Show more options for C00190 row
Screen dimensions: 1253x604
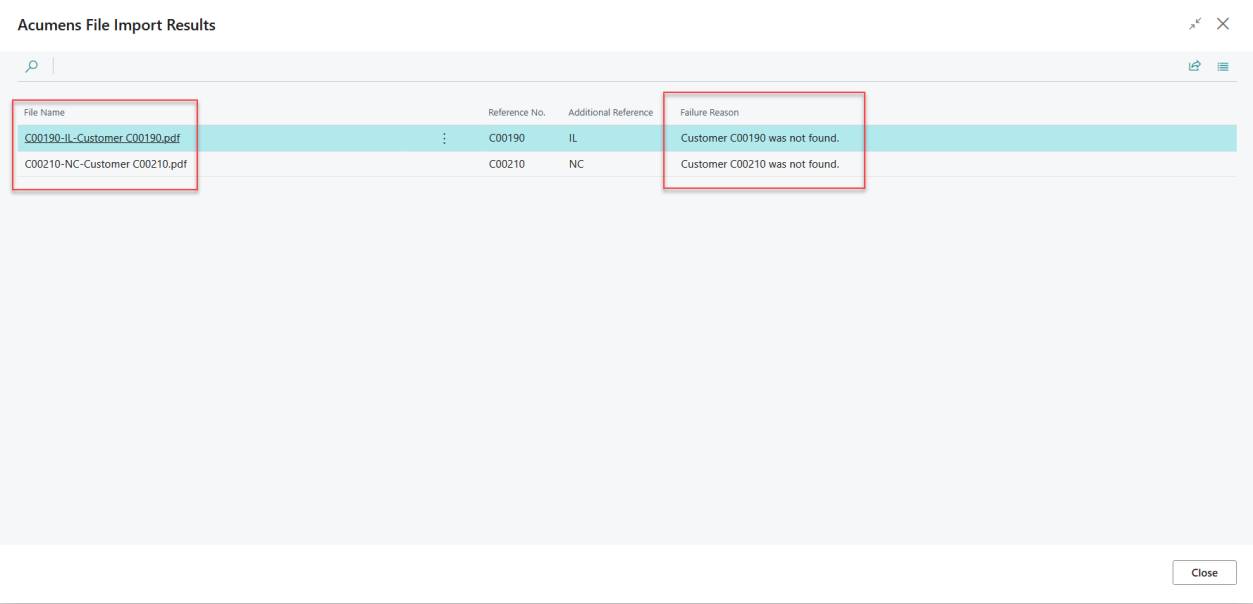click(444, 139)
